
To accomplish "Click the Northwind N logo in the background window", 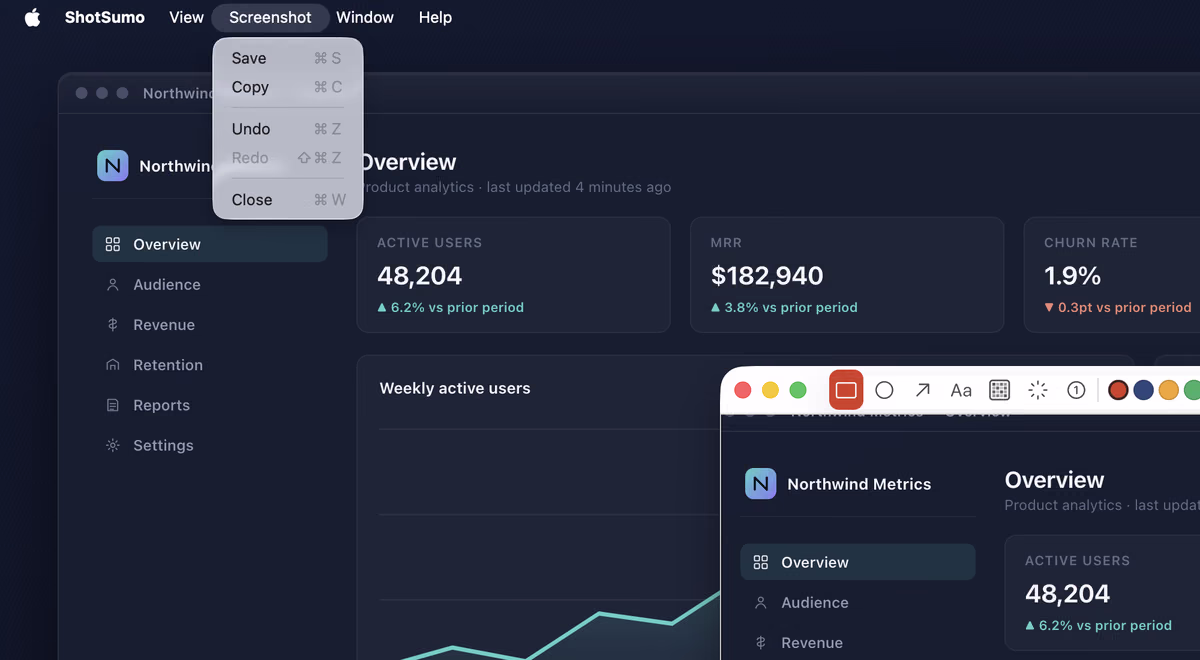I will click(x=113, y=166).
